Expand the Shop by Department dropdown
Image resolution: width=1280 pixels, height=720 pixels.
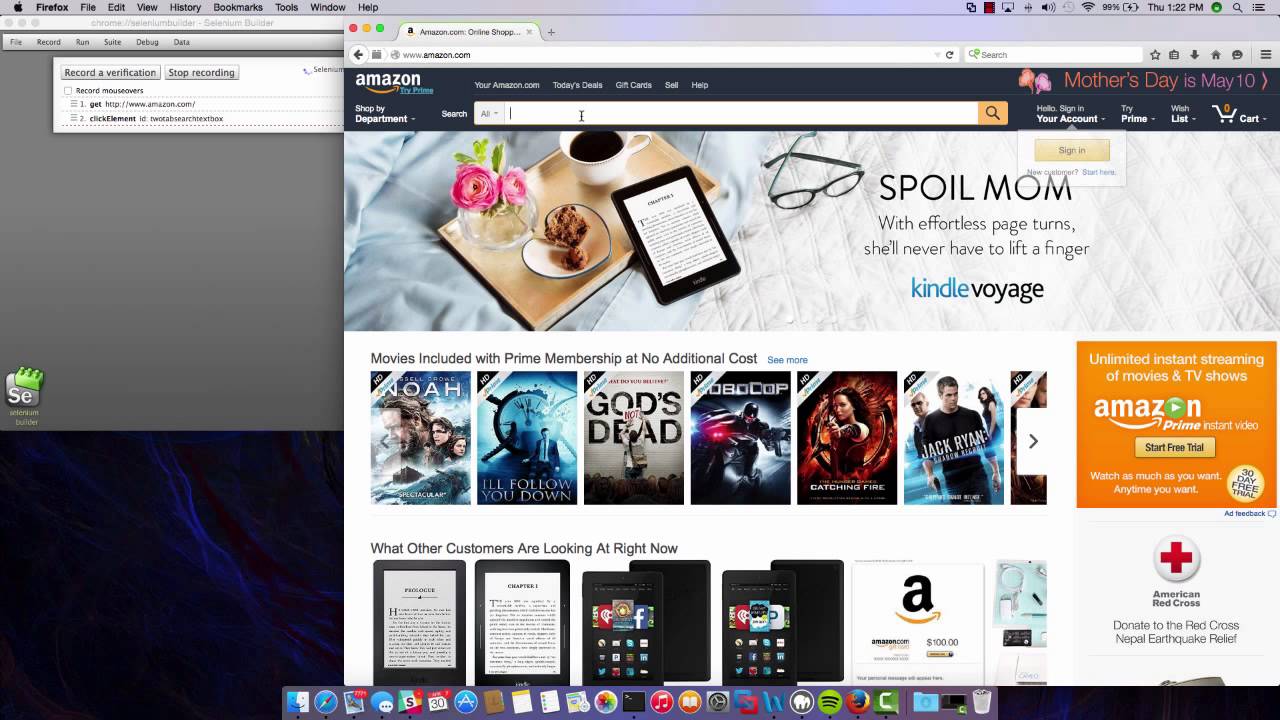click(x=385, y=114)
